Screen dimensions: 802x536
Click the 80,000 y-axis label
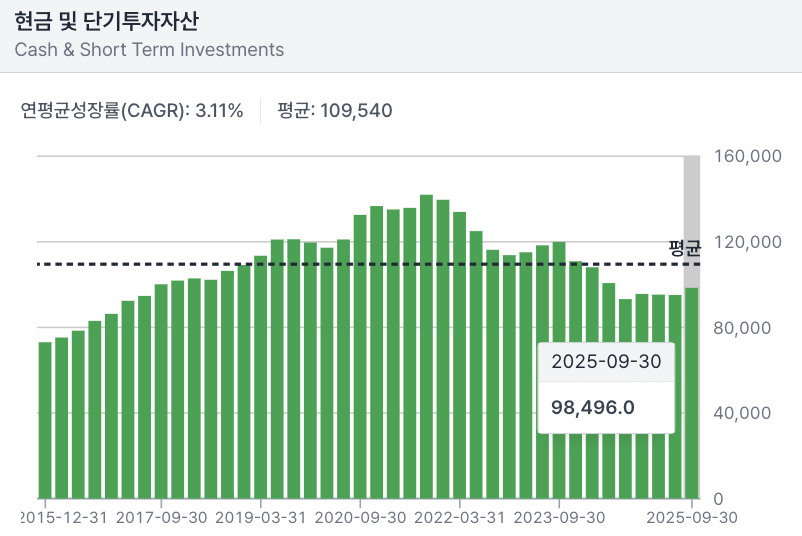pyautogui.click(x=746, y=328)
